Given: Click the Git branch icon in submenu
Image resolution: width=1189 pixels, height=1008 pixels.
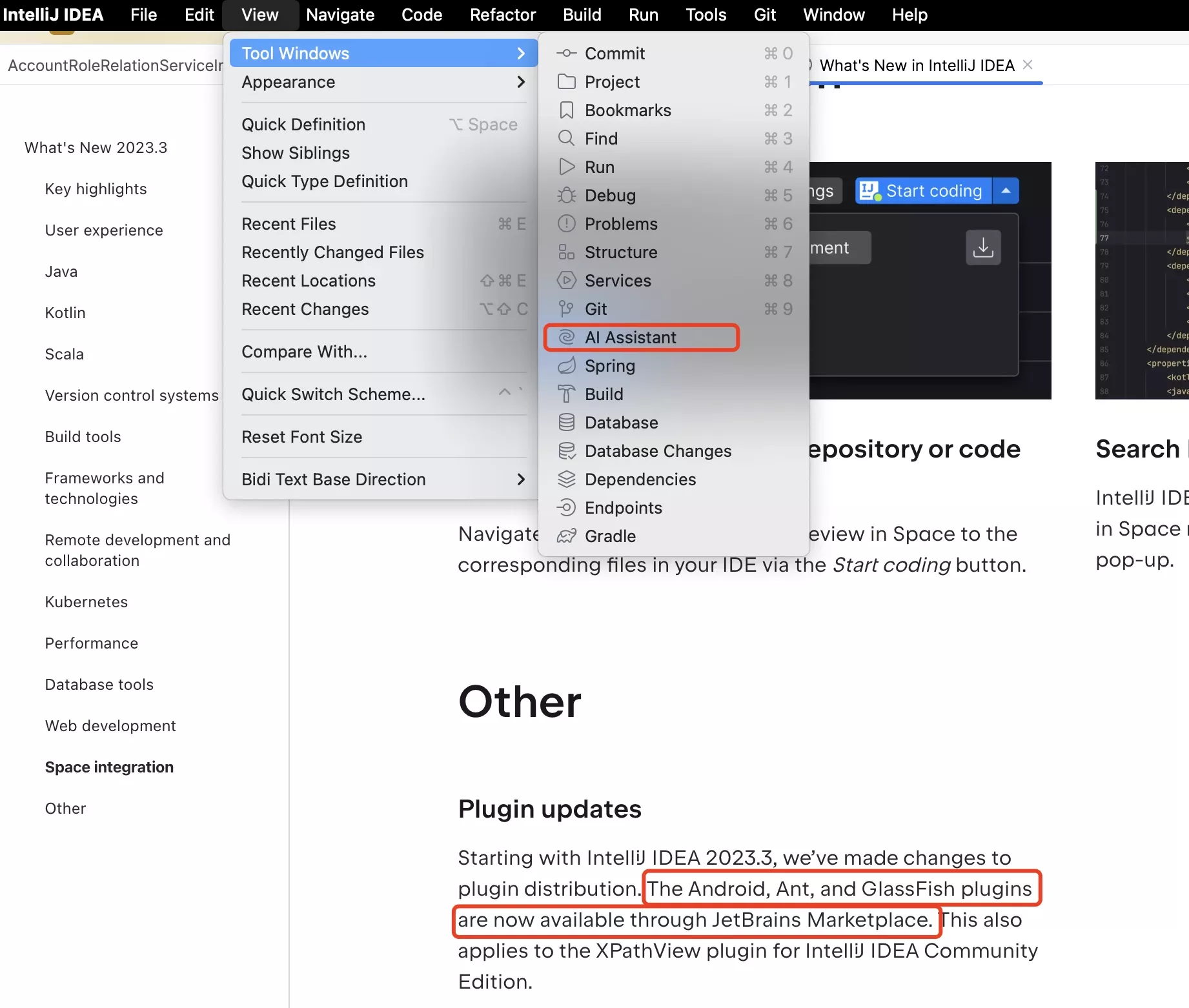Looking at the screenshot, I should pyautogui.click(x=566, y=309).
